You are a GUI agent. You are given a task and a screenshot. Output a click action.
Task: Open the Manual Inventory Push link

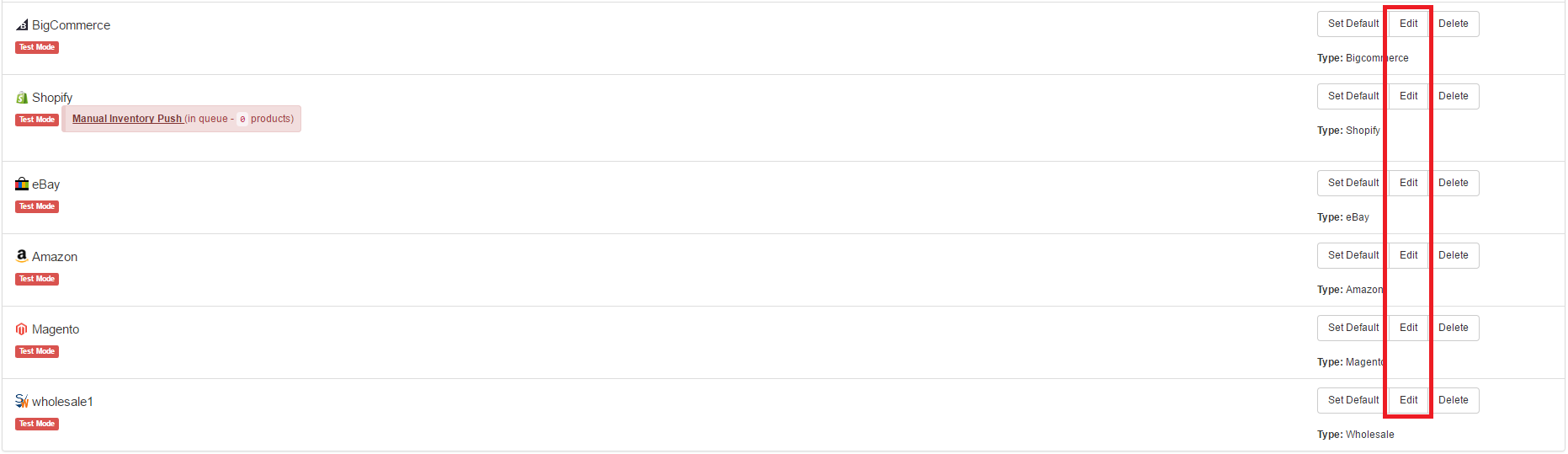127,119
